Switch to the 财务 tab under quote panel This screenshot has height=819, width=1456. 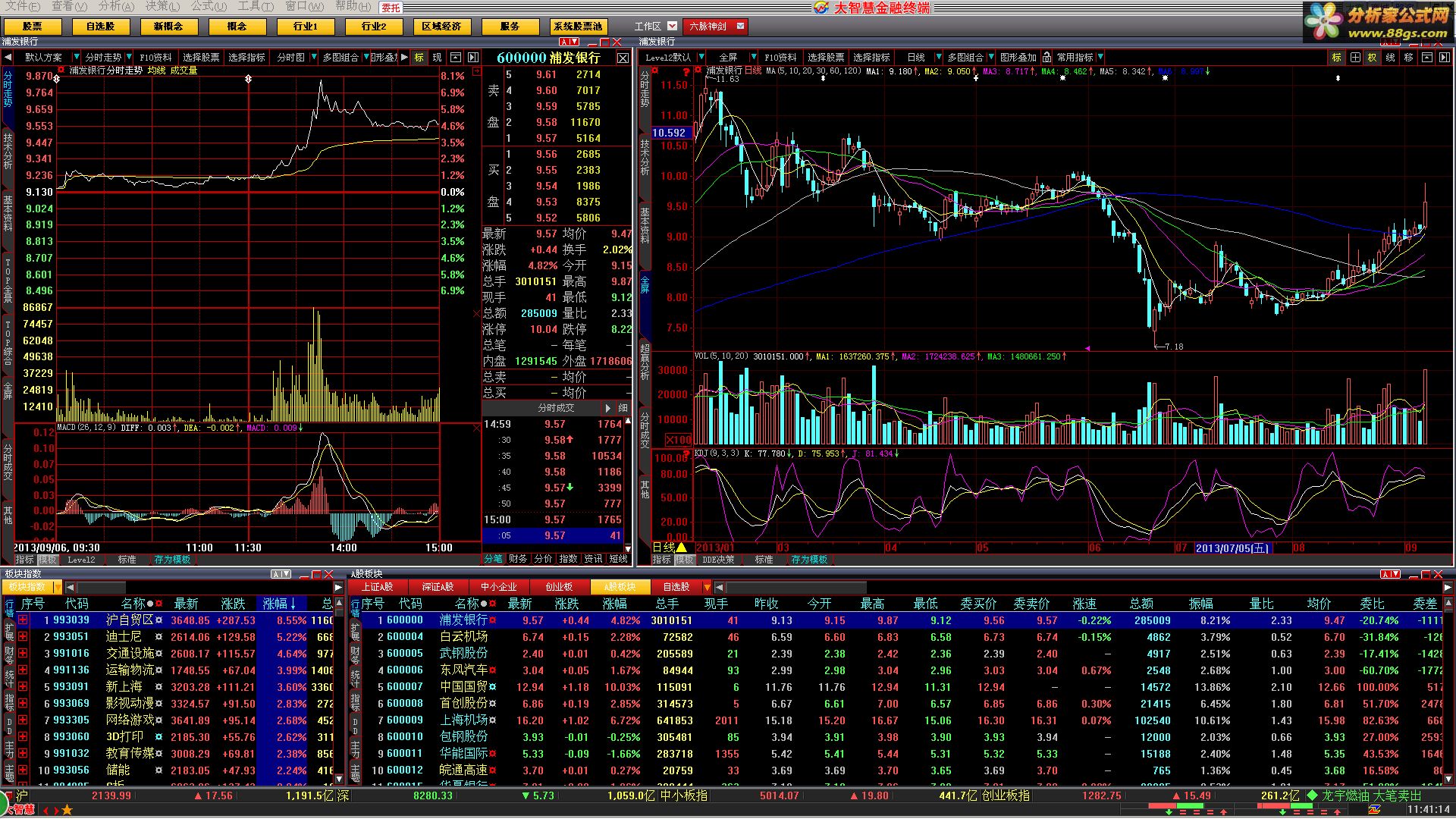pos(518,560)
